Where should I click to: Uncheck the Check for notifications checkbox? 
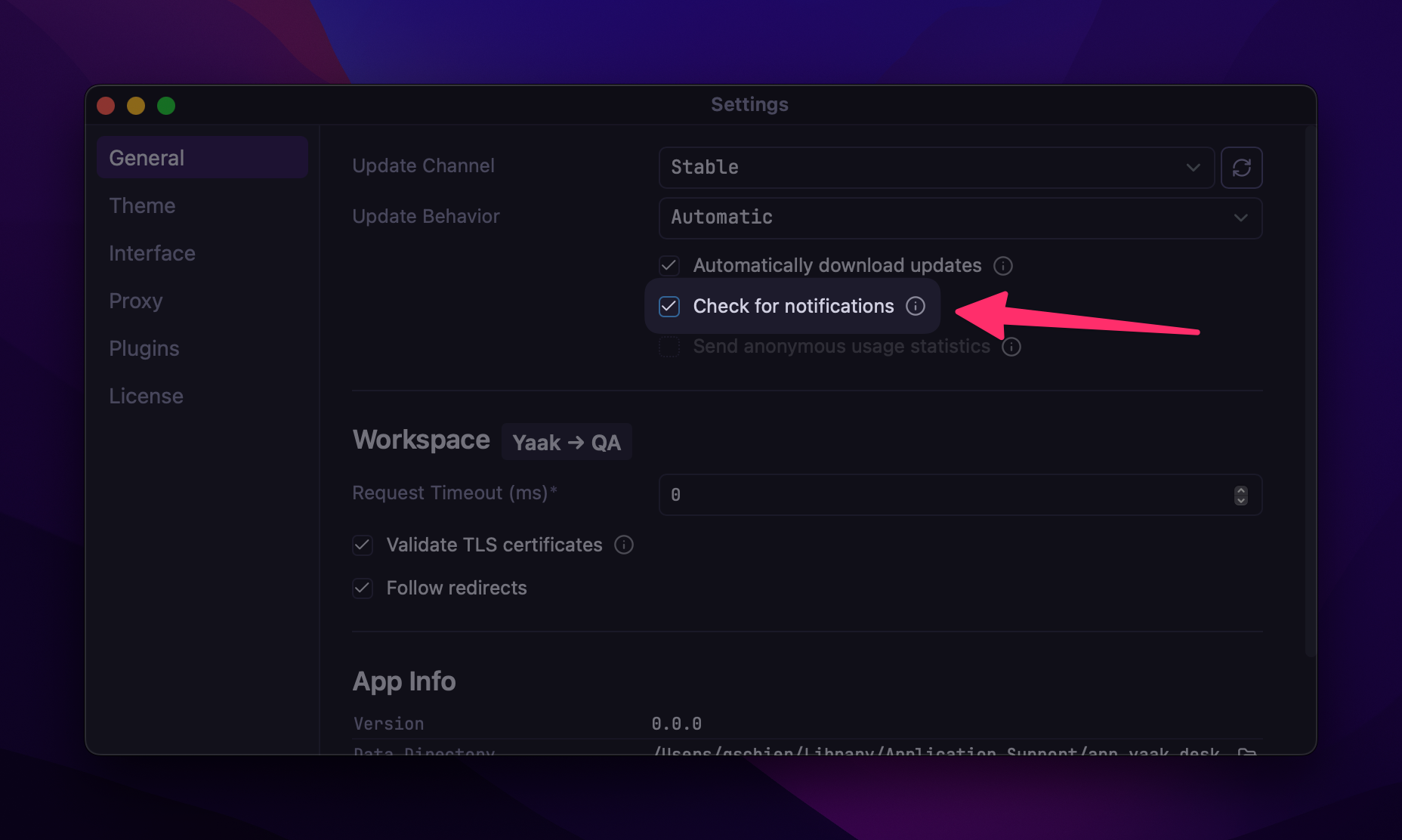(669, 306)
